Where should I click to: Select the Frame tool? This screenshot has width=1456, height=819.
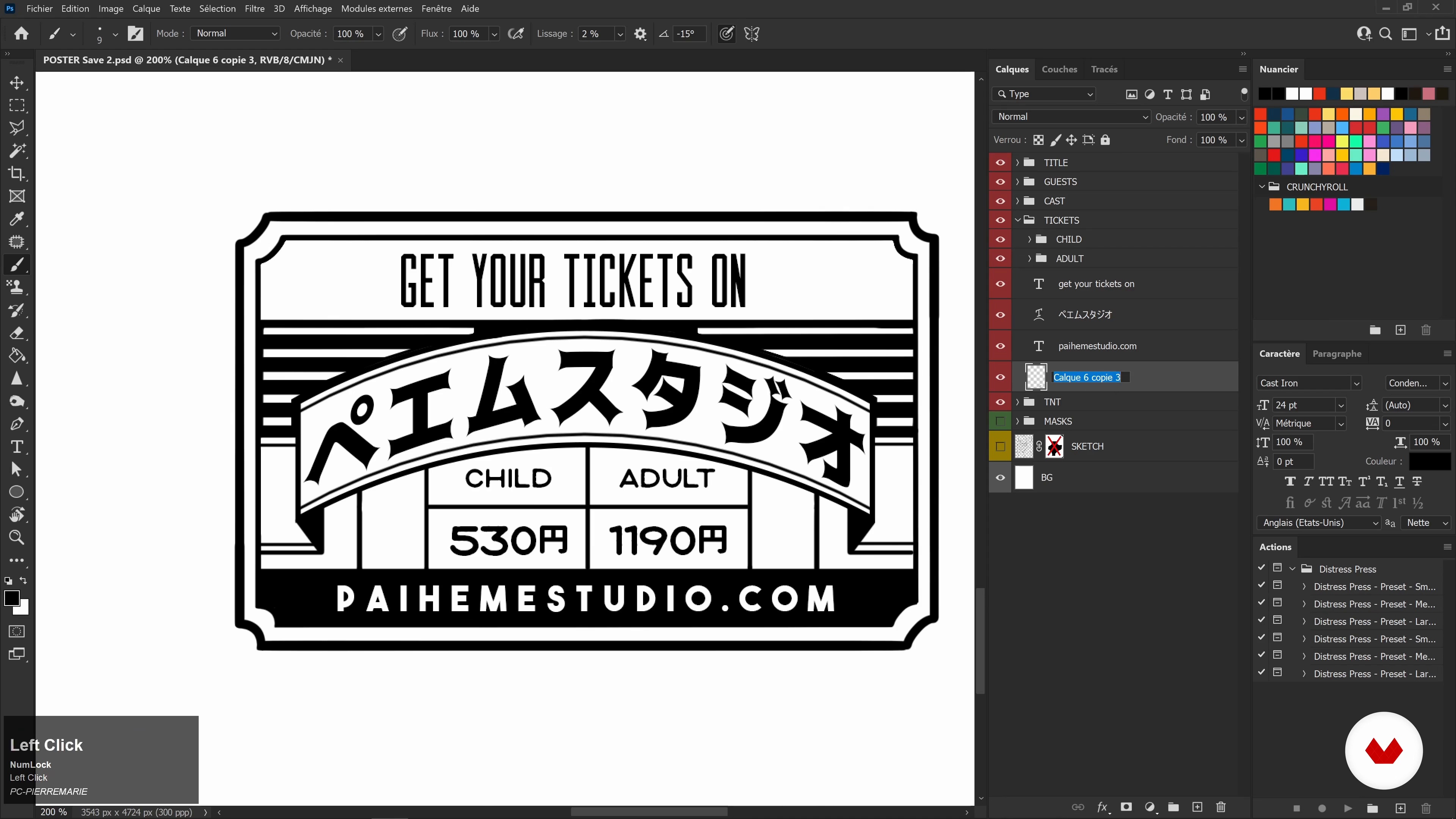click(x=17, y=196)
